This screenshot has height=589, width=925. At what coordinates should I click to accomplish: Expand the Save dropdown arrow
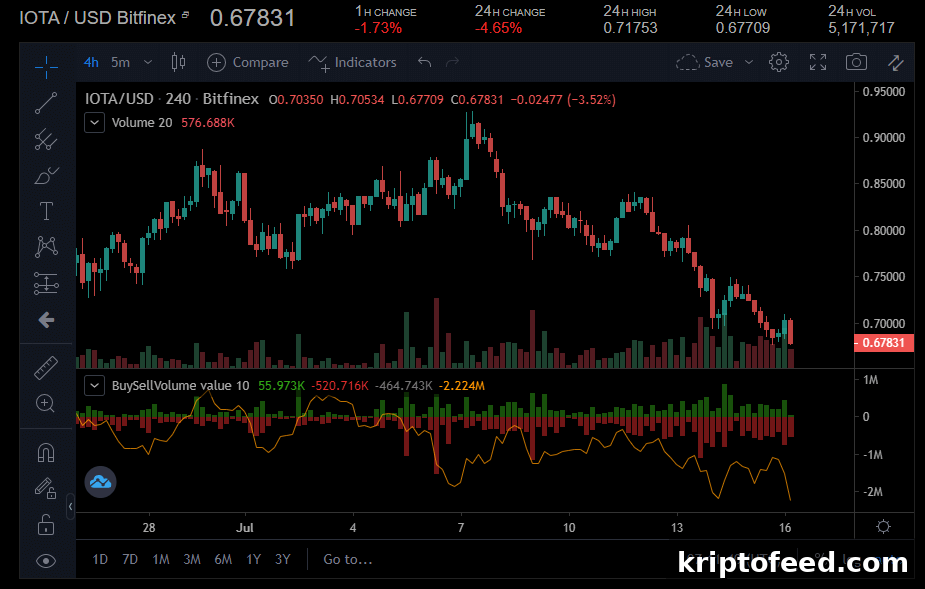749,62
